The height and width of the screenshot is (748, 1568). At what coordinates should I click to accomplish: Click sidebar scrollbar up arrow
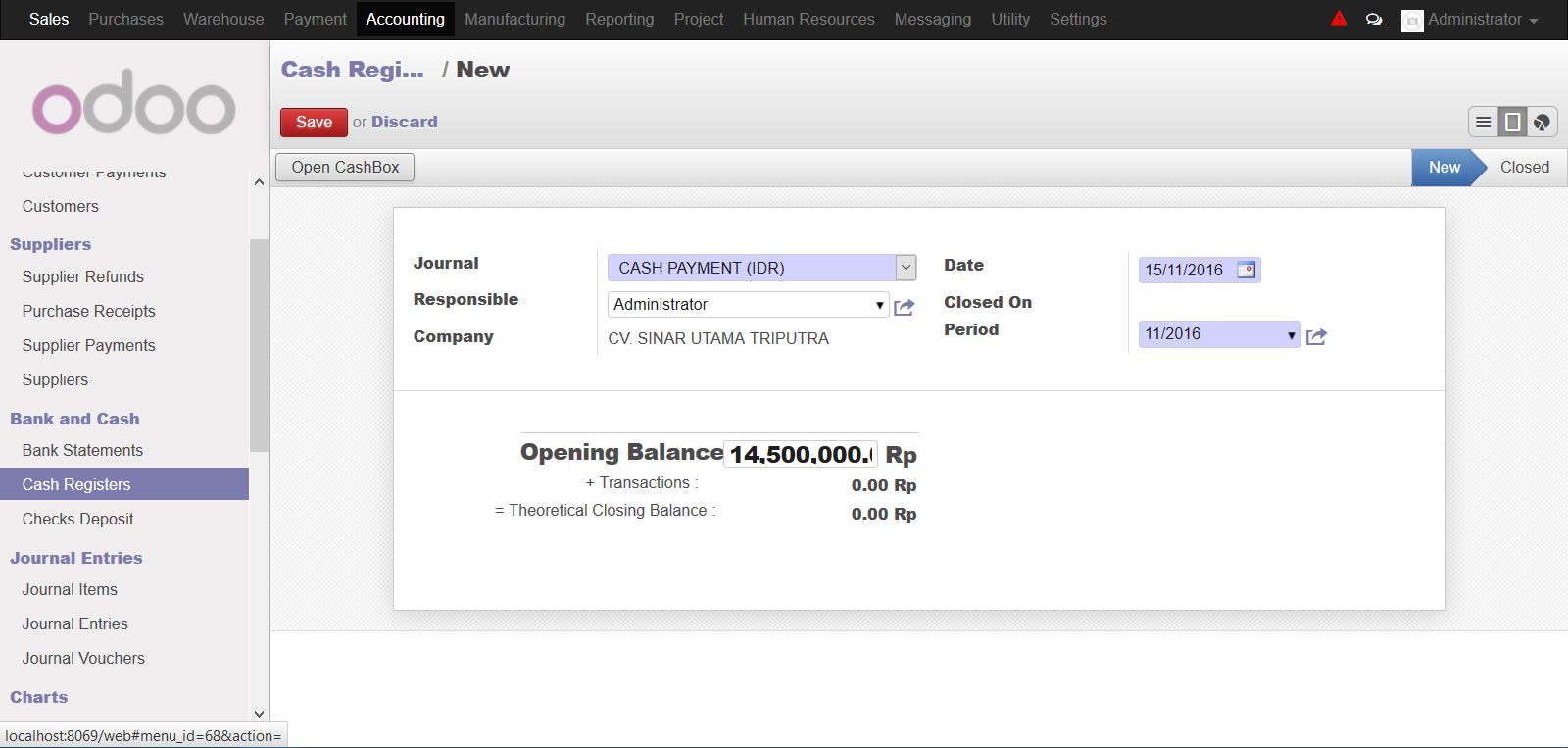point(259,182)
